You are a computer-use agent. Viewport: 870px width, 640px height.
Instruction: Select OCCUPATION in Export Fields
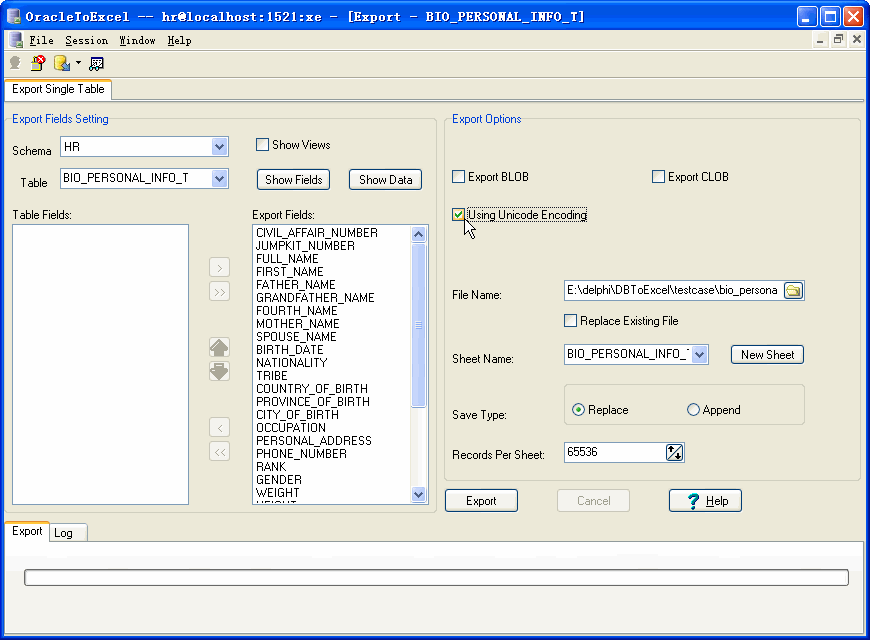[291, 428]
